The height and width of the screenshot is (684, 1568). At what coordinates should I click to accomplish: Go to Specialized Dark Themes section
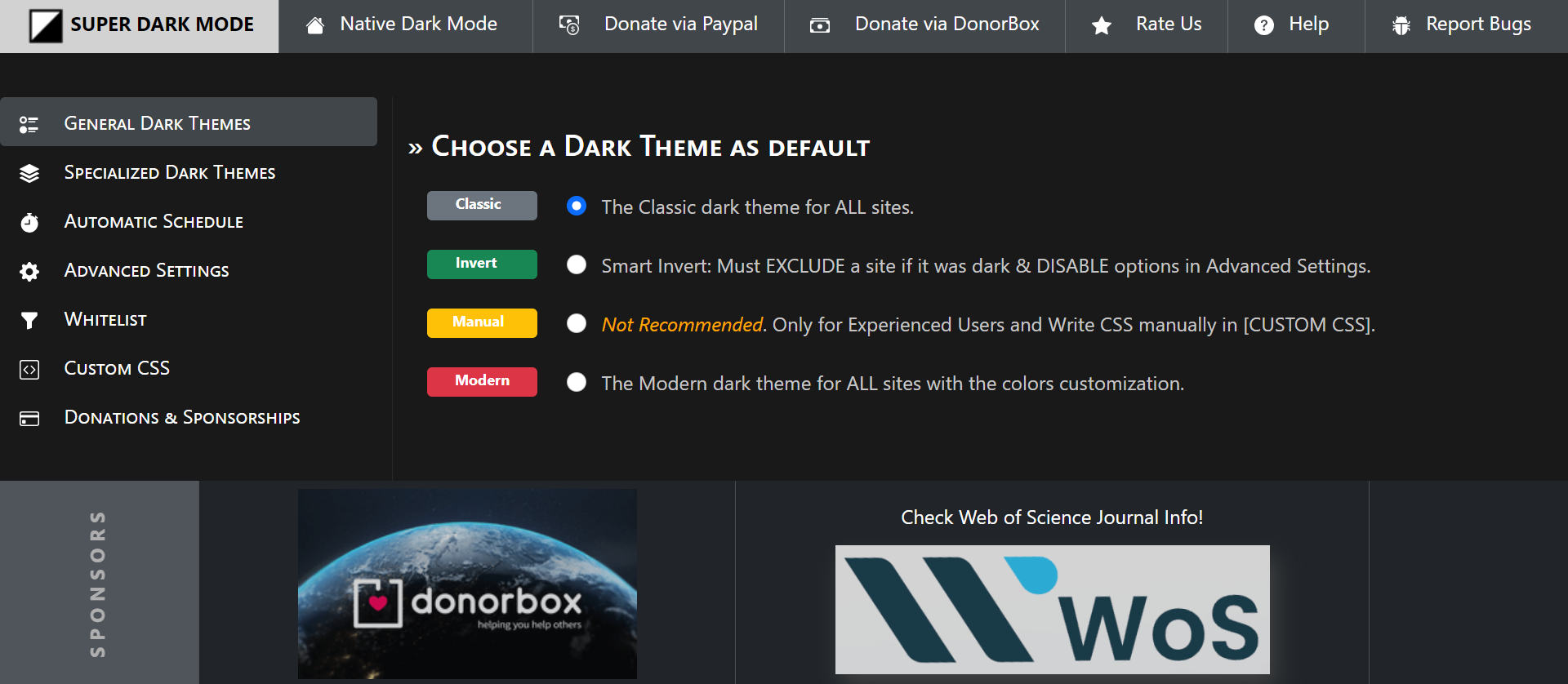189,172
